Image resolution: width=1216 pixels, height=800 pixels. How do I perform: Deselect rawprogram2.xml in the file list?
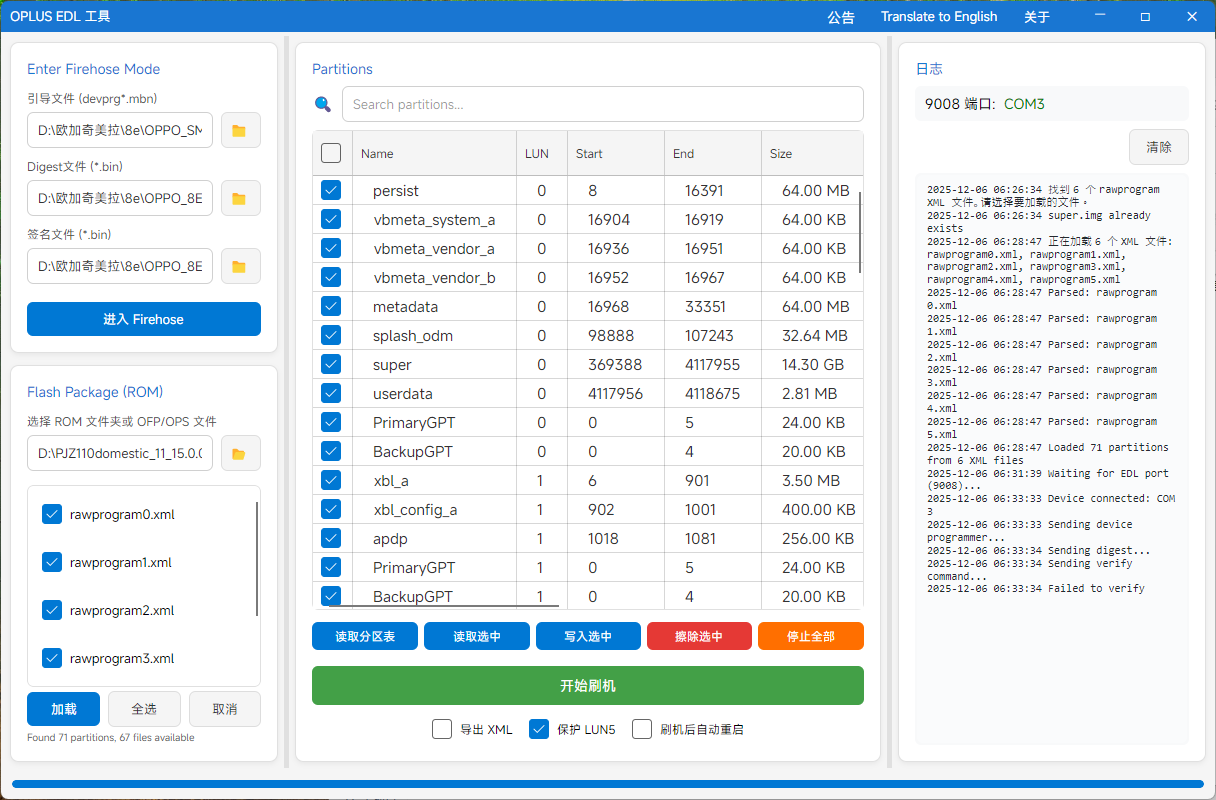52,610
